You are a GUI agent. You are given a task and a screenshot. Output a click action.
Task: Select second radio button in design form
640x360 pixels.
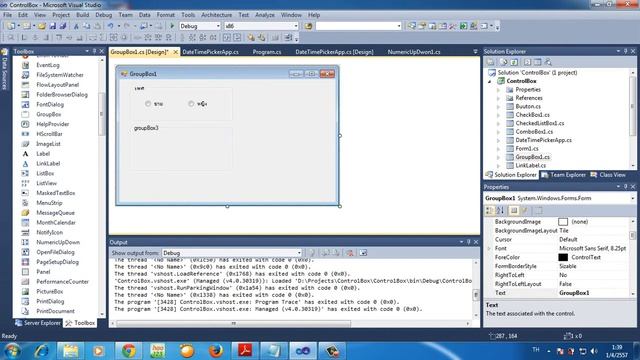191,104
